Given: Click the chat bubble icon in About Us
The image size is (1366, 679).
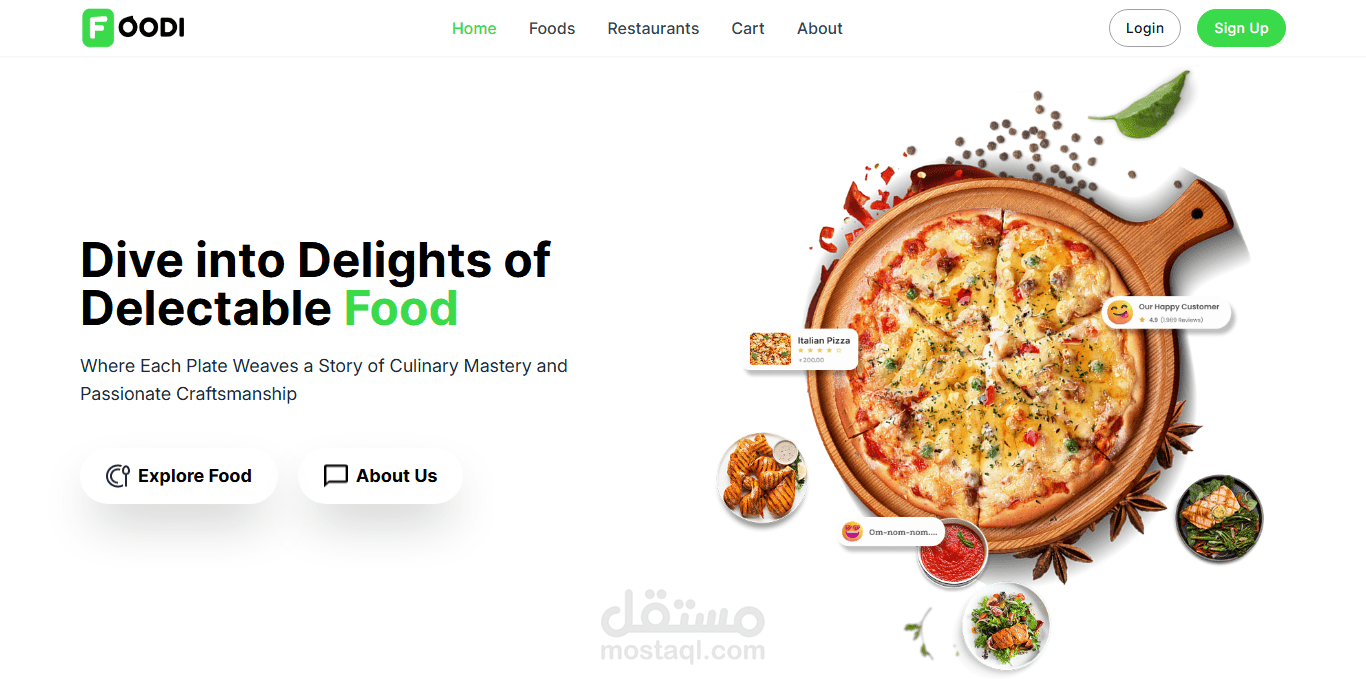Looking at the screenshot, I should pos(336,476).
